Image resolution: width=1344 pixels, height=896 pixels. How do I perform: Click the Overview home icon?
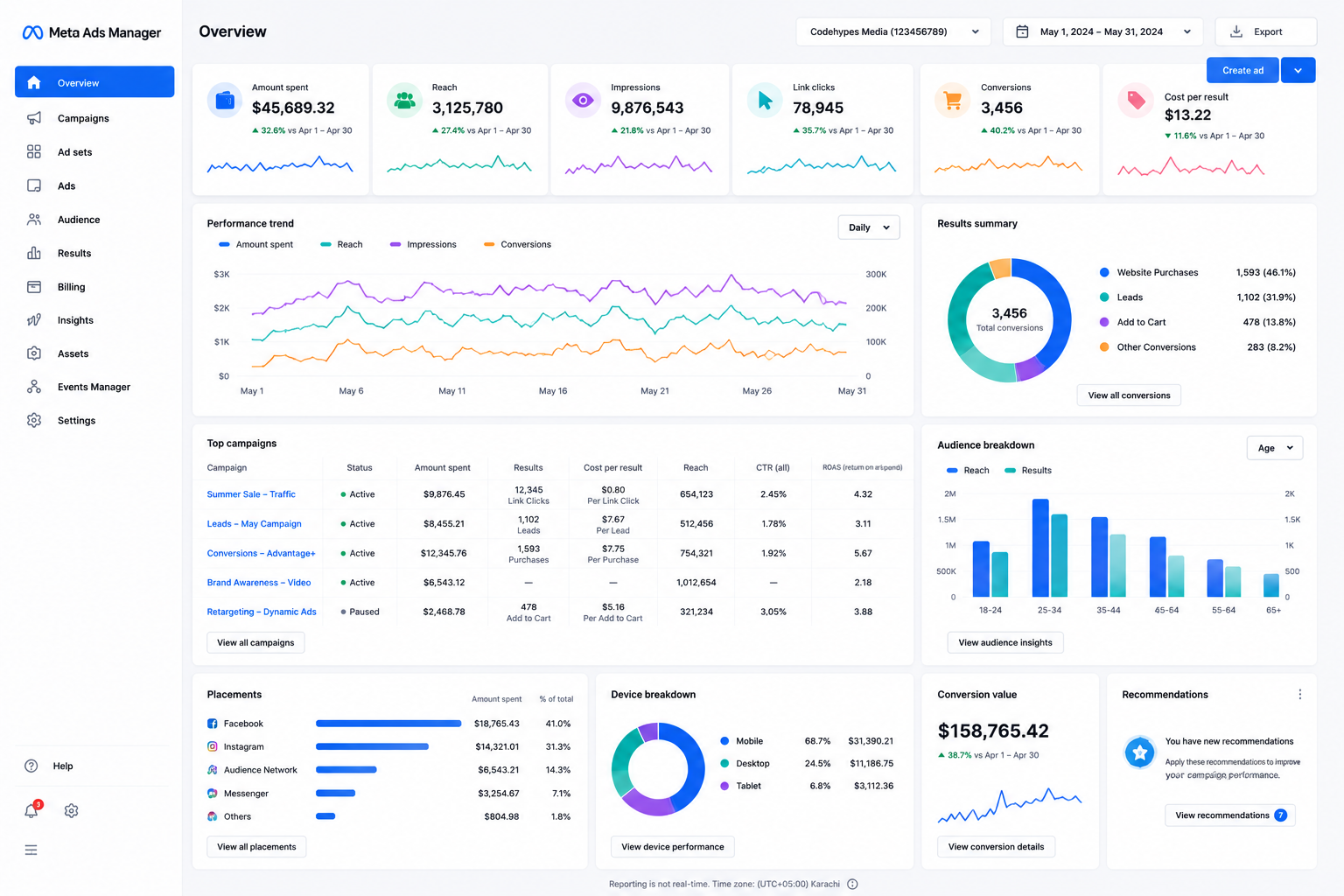tap(34, 82)
